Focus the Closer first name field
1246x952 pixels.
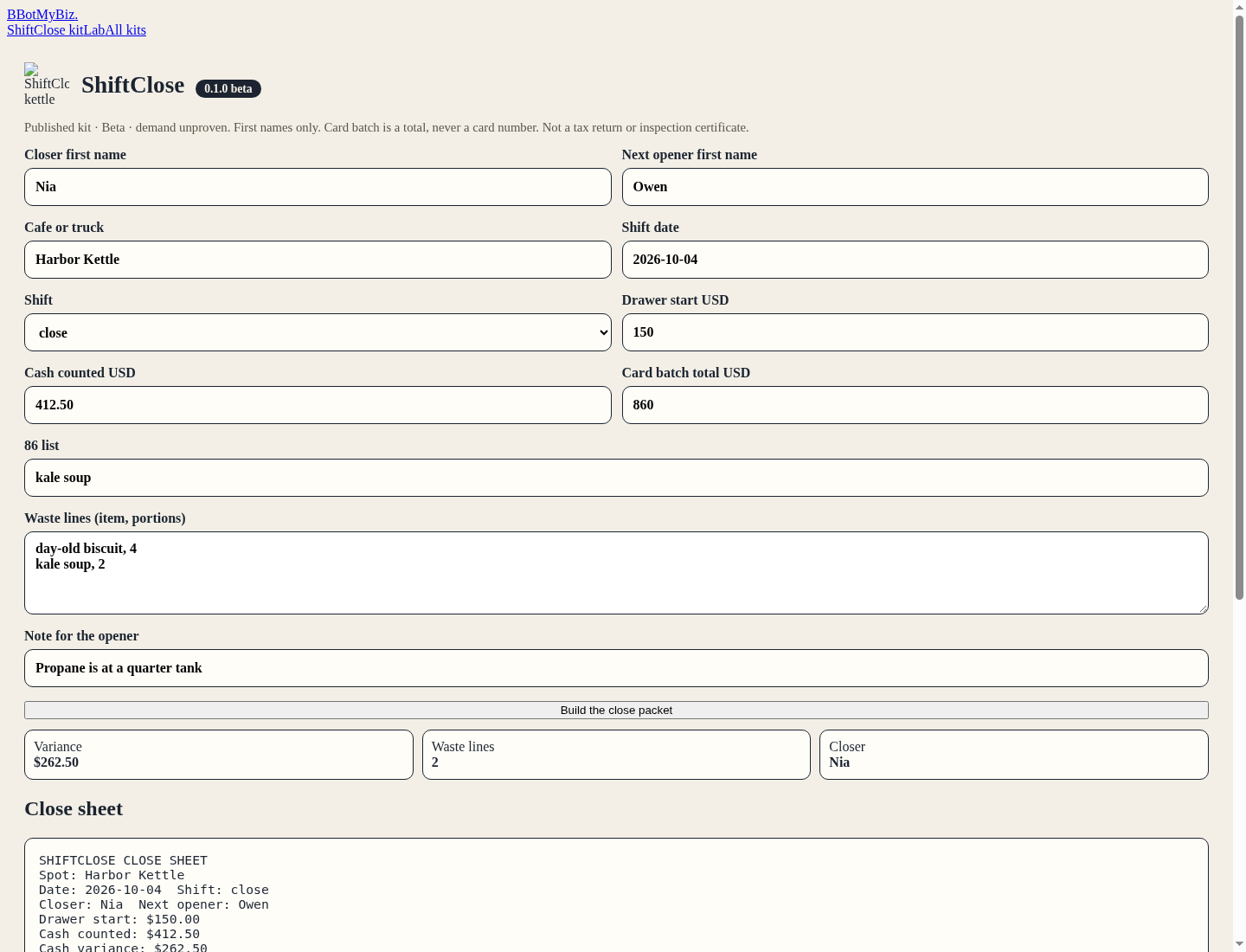point(318,187)
